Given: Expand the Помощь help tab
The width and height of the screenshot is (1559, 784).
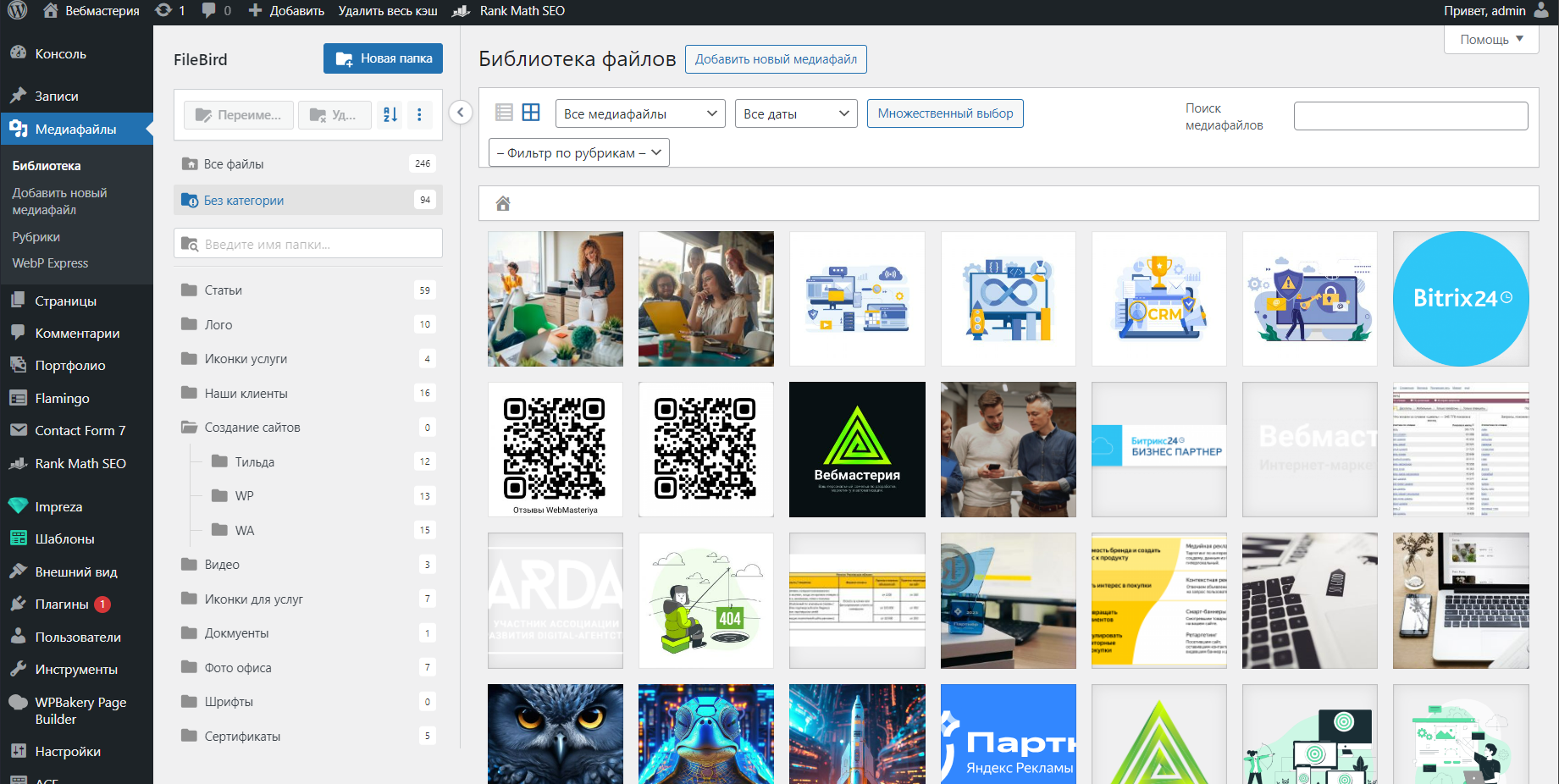Looking at the screenshot, I should [x=1491, y=39].
